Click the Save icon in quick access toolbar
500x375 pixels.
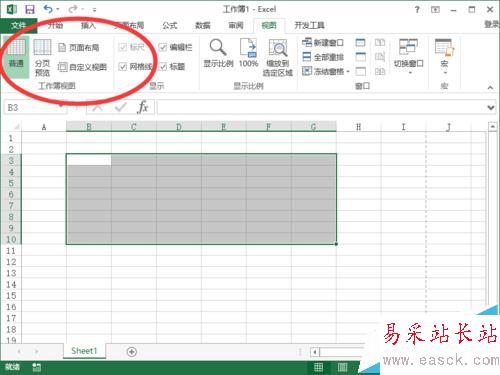[30, 9]
